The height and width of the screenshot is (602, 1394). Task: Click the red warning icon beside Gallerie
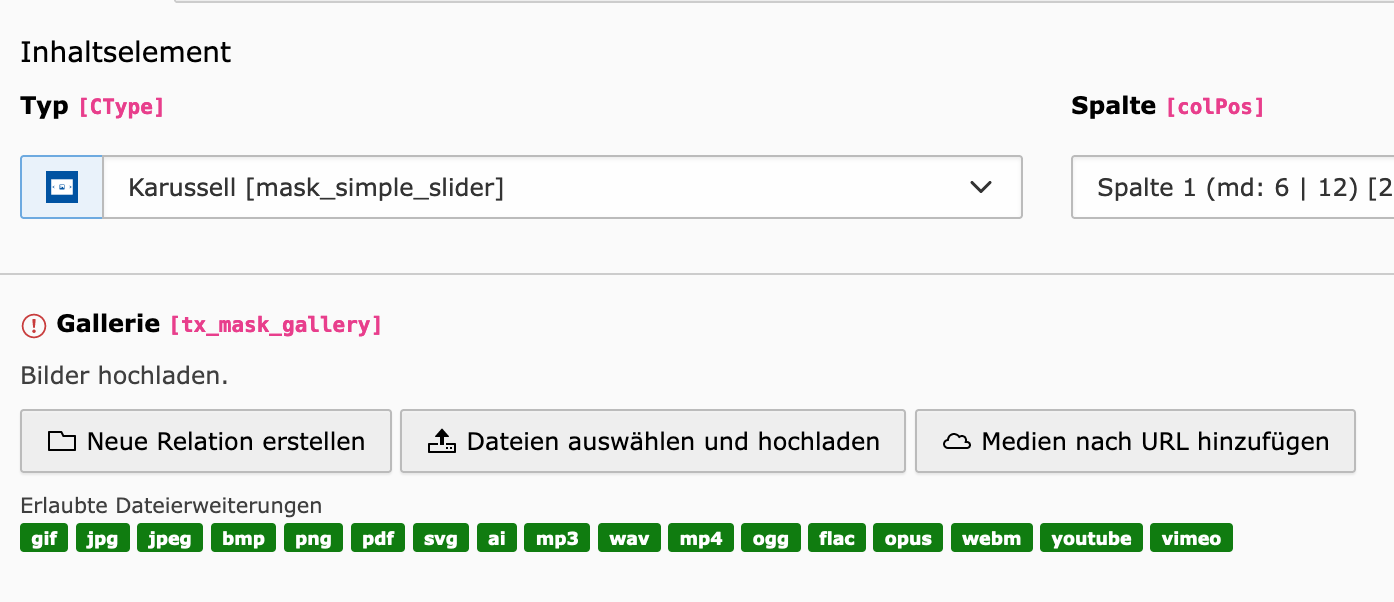coord(34,325)
